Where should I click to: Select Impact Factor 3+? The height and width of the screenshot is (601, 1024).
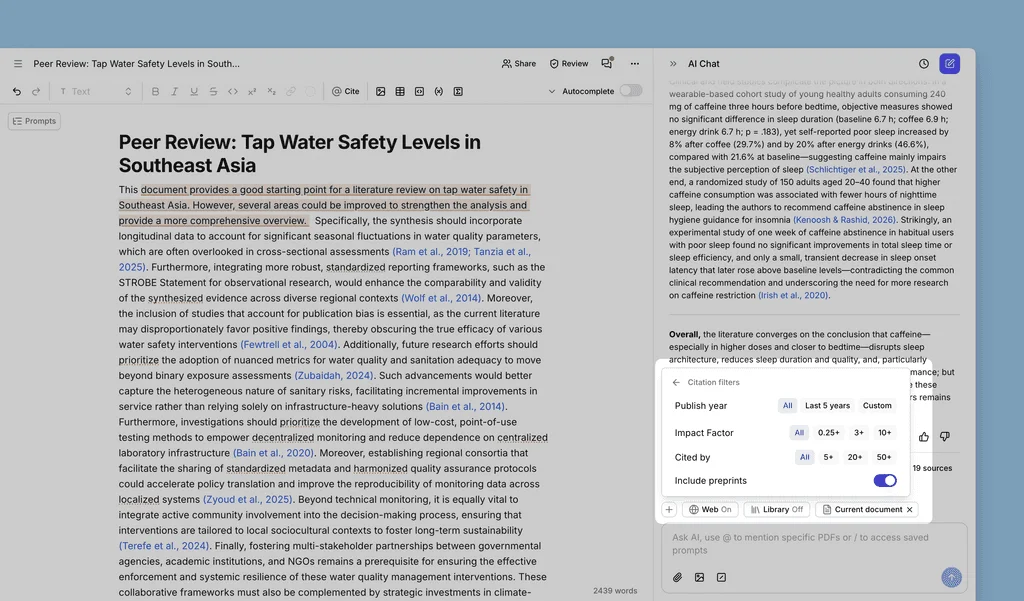click(x=859, y=432)
